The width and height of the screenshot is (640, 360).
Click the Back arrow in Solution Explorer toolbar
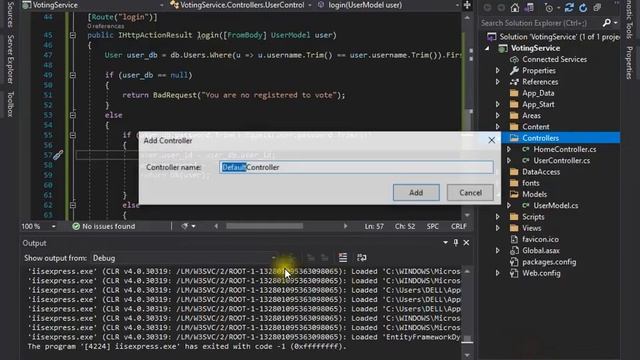[x=487, y=8]
